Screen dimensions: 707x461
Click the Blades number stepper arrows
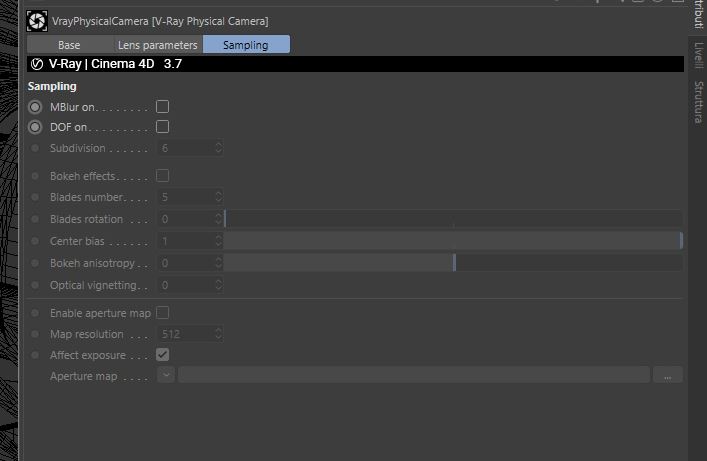tap(219, 197)
